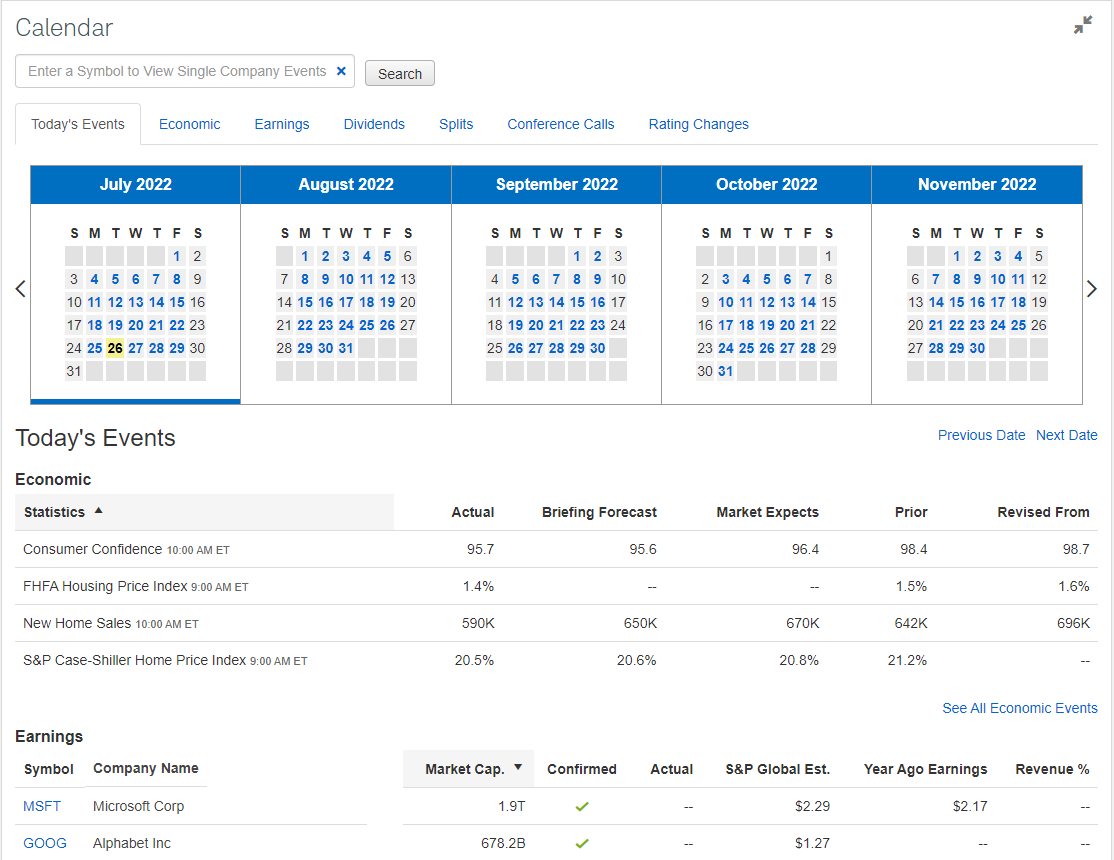Click Microsoft's 1.9T market cap value
This screenshot has width=1114, height=860.
pyautogui.click(x=512, y=806)
